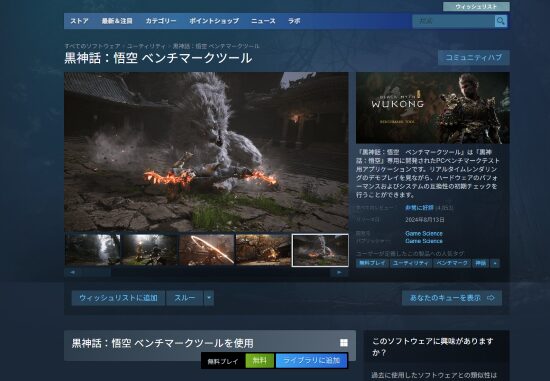Click the Game Science developer link
The height and width of the screenshot is (381, 550).
point(424,233)
